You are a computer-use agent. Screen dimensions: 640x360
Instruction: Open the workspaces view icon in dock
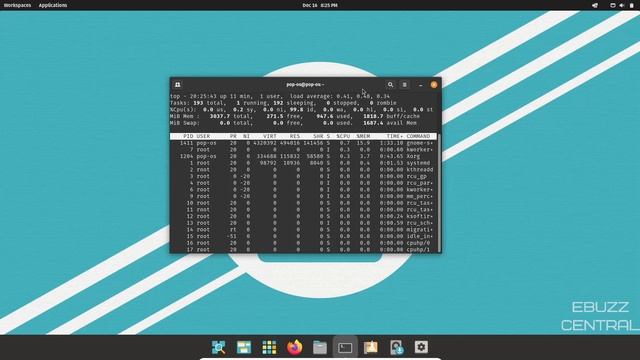244,347
